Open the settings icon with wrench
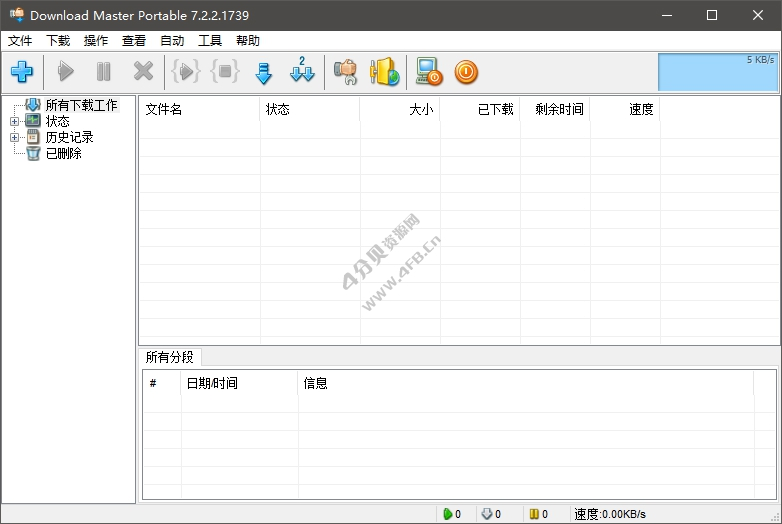 click(x=345, y=72)
